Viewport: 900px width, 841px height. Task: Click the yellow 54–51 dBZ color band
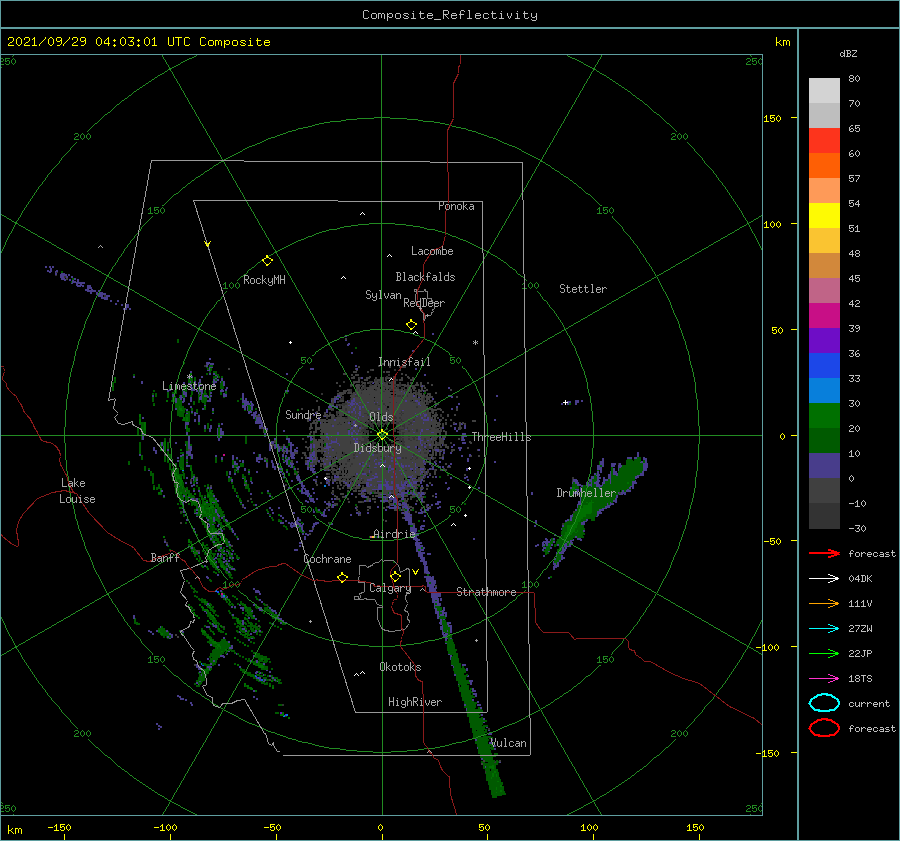tap(824, 215)
